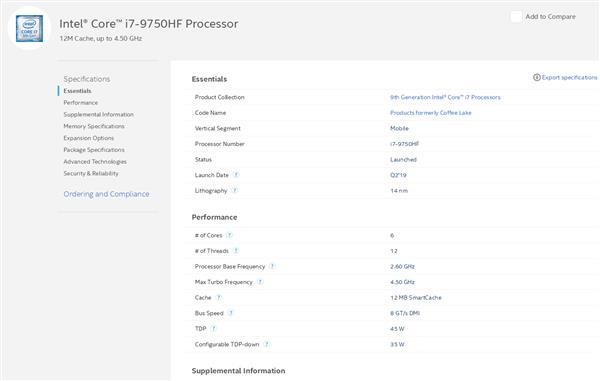Click the # of Threads value '12'
The image size is (600, 381).
point(394,251)
